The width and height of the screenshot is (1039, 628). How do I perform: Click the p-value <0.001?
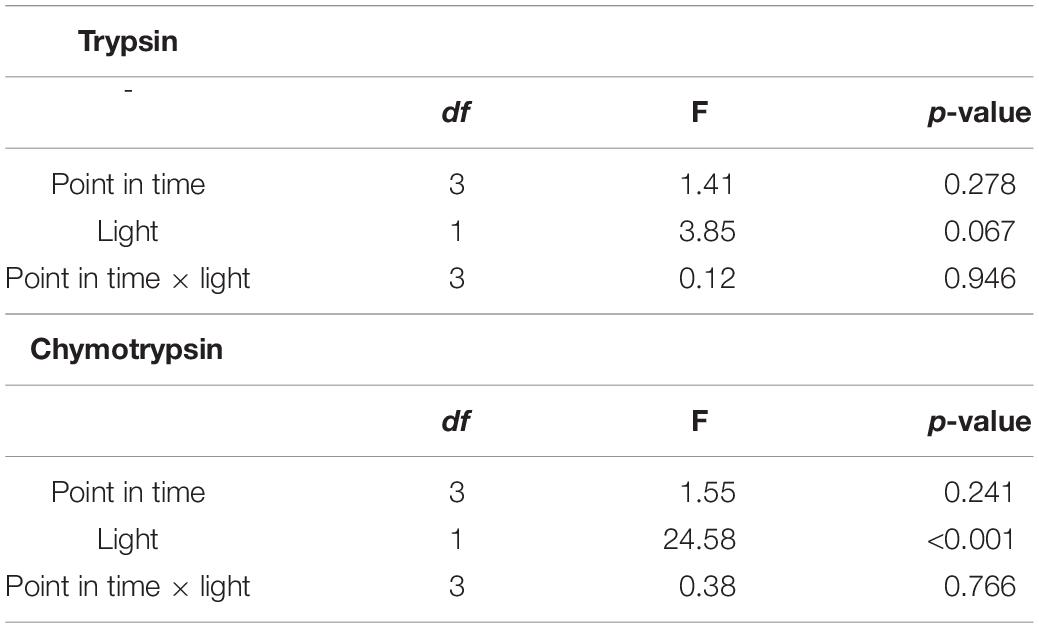(971, 539)
